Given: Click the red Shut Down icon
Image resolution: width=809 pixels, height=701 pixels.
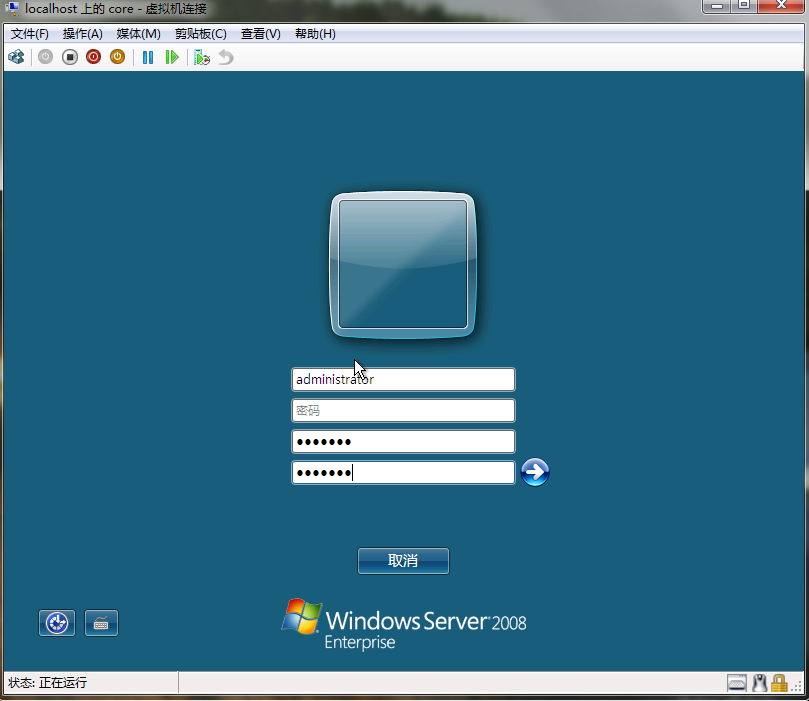Looking at the screenshot, I should tap(93, 57).
